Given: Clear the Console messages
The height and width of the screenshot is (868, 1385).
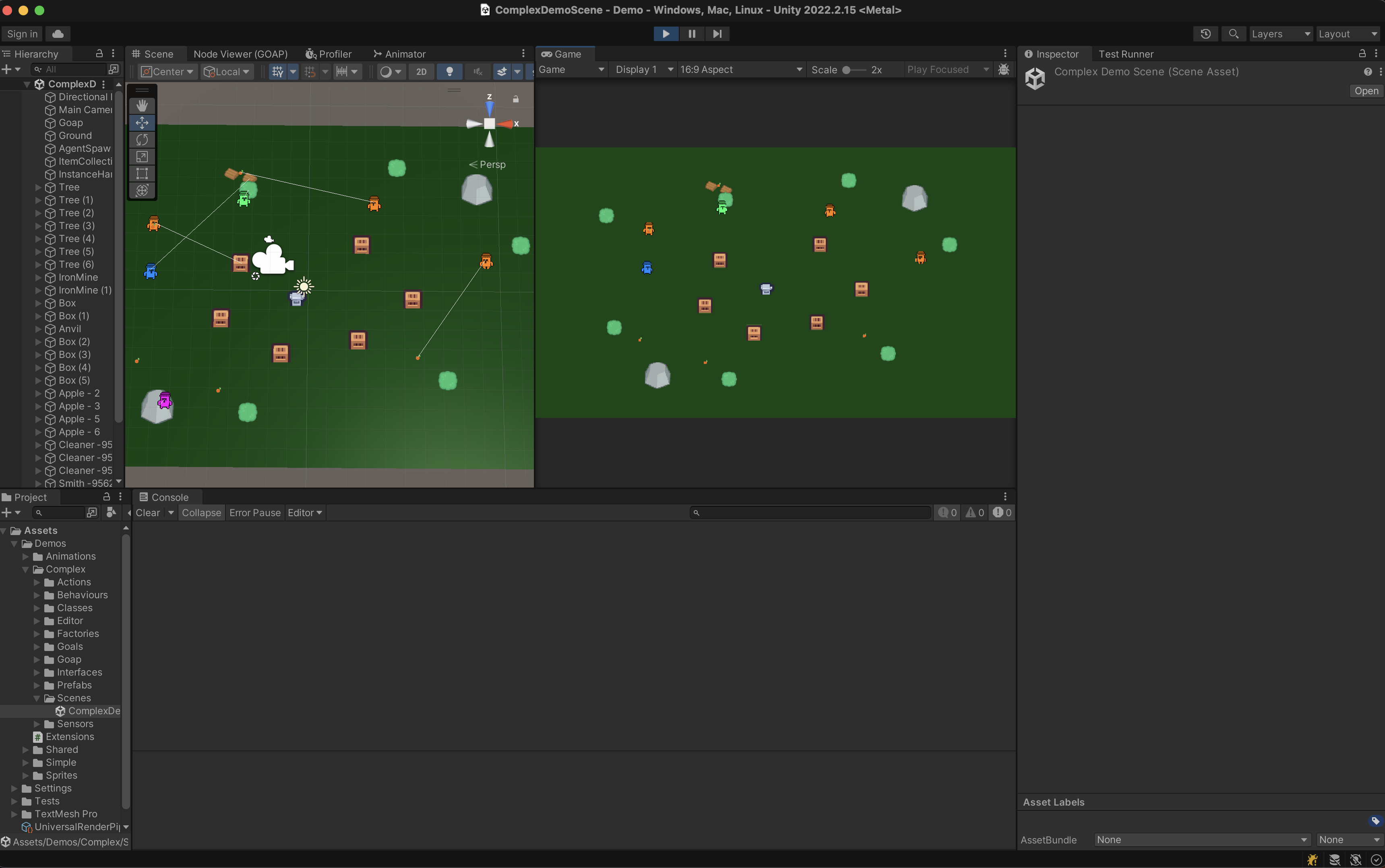Looking at the screenshot, I should click(148, 513).
